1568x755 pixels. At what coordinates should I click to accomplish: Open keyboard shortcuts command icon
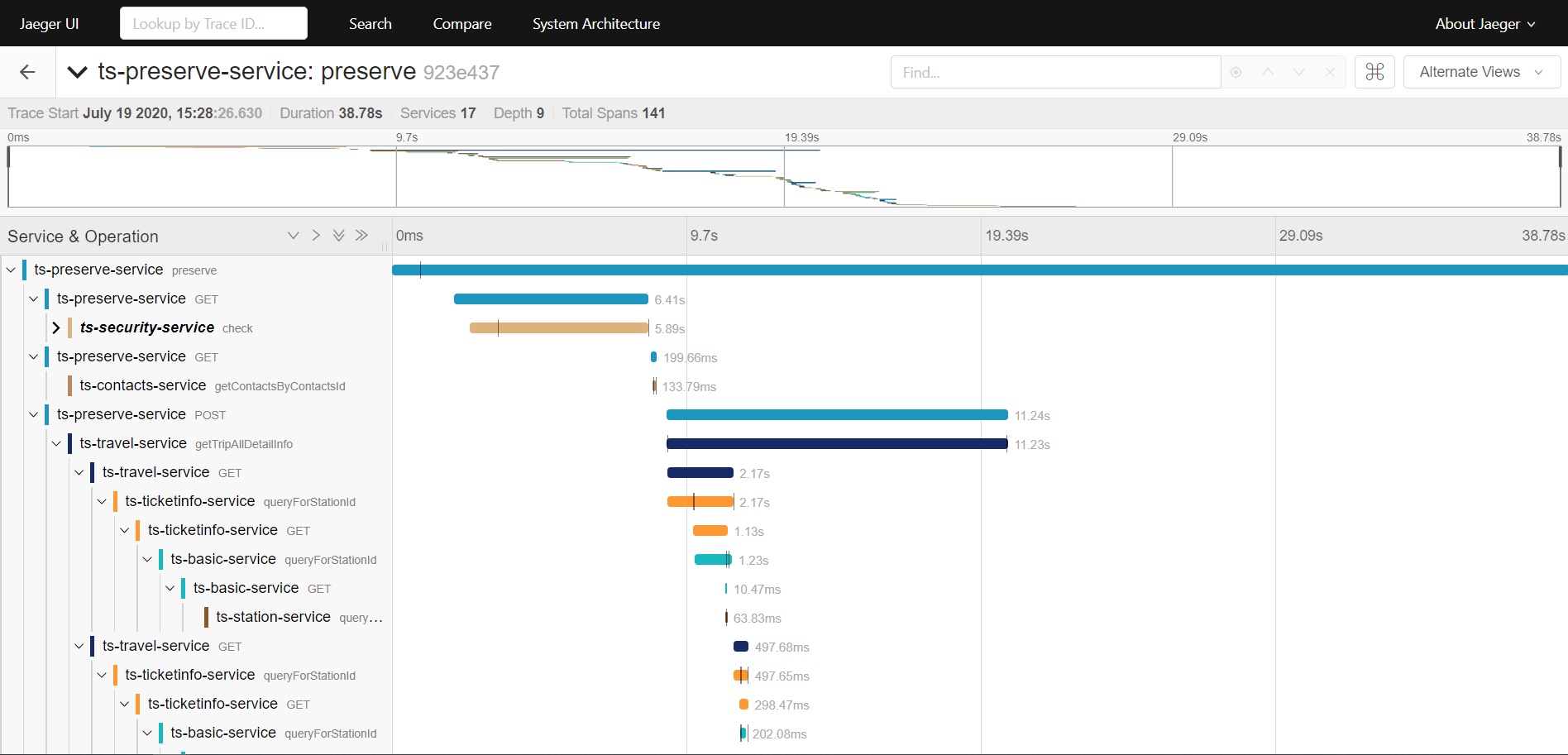(1374, 72)
